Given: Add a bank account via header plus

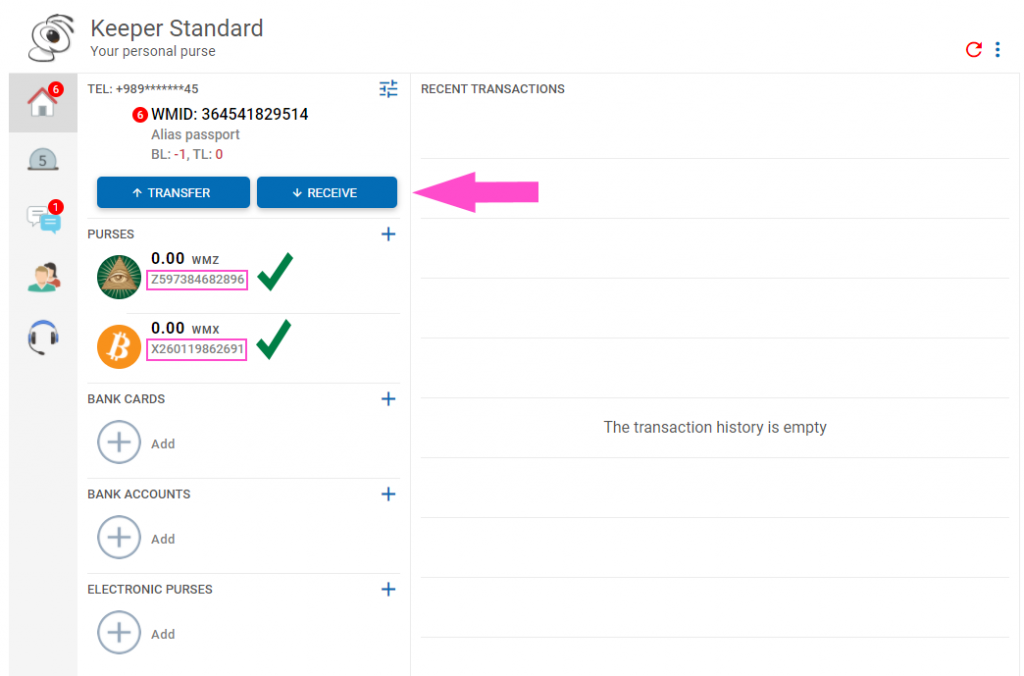Looking at the screenshot, I should [388, 494].
